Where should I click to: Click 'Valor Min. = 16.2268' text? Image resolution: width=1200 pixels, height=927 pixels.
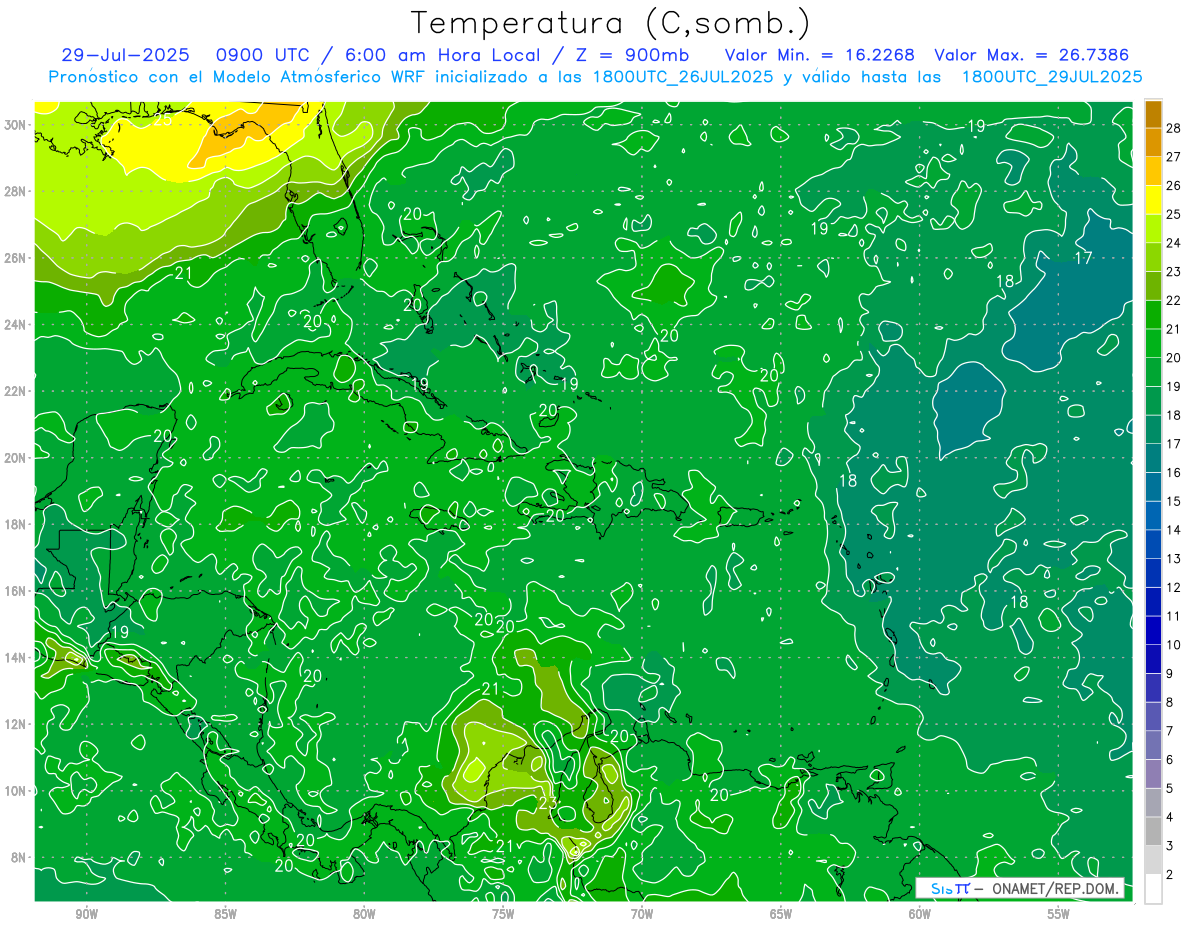click(x=820, y=55)
